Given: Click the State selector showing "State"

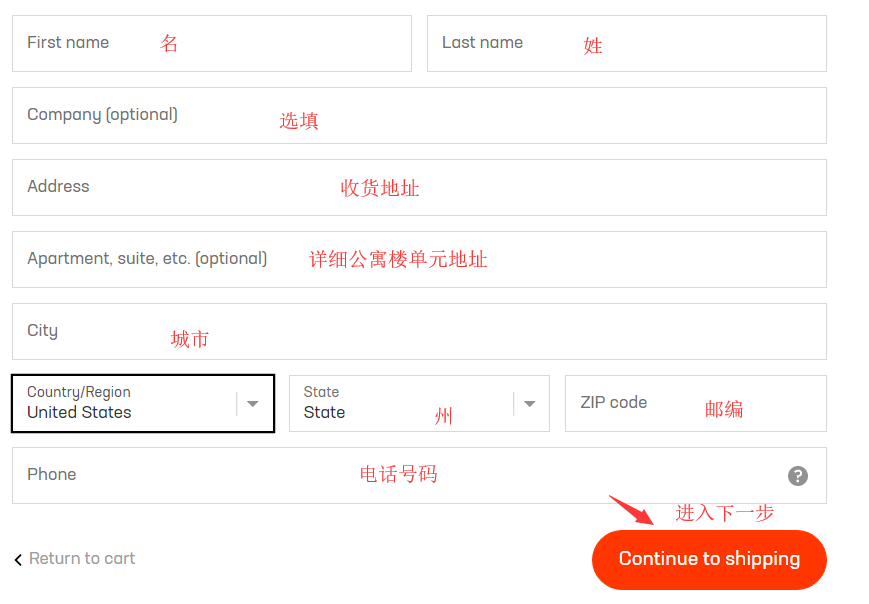Looking at the screenshot, I should point(400,404).
